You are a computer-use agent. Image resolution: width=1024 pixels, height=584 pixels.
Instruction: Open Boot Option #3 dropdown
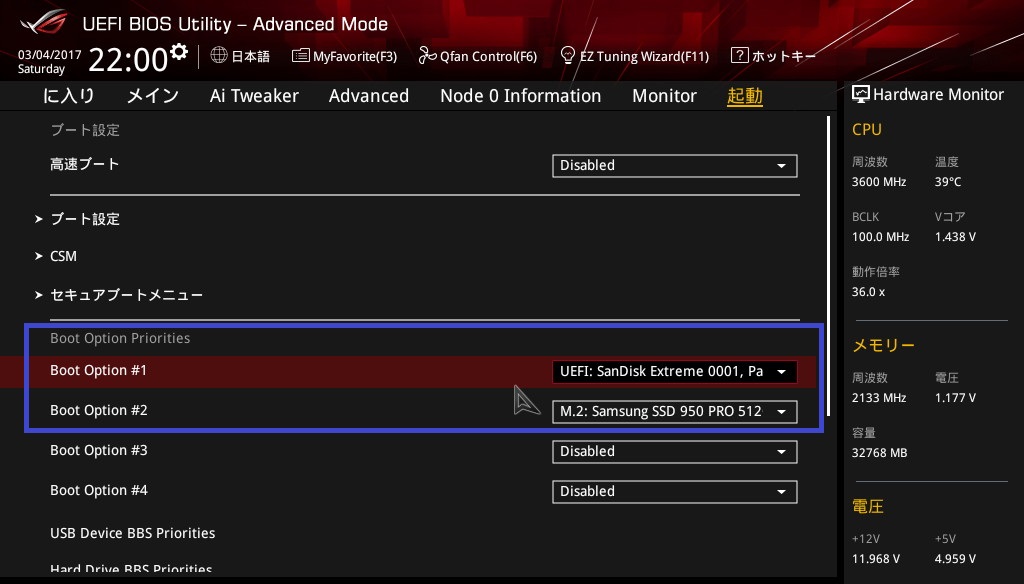click(675, 451)
